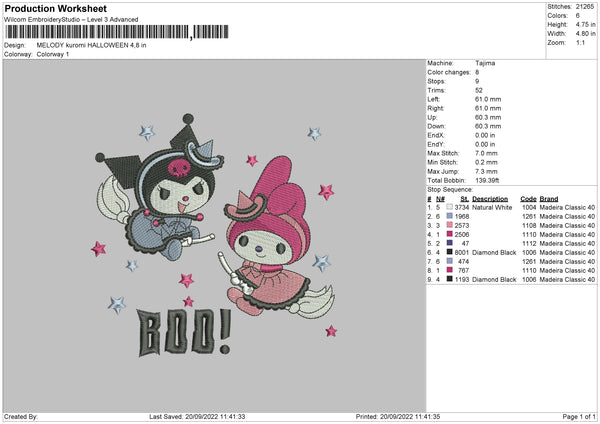Click the Code column header
Screen dimensions: 600x424
pyautogui.click(x=528, y=199)
